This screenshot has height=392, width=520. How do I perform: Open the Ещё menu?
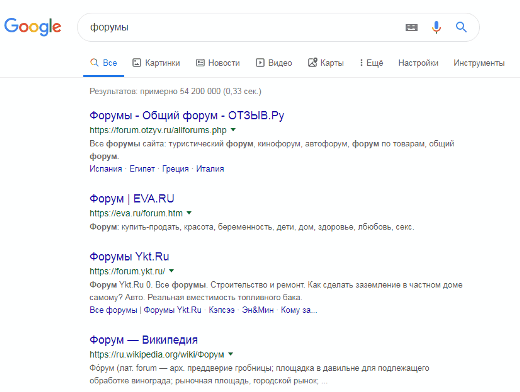click(371, 63)
